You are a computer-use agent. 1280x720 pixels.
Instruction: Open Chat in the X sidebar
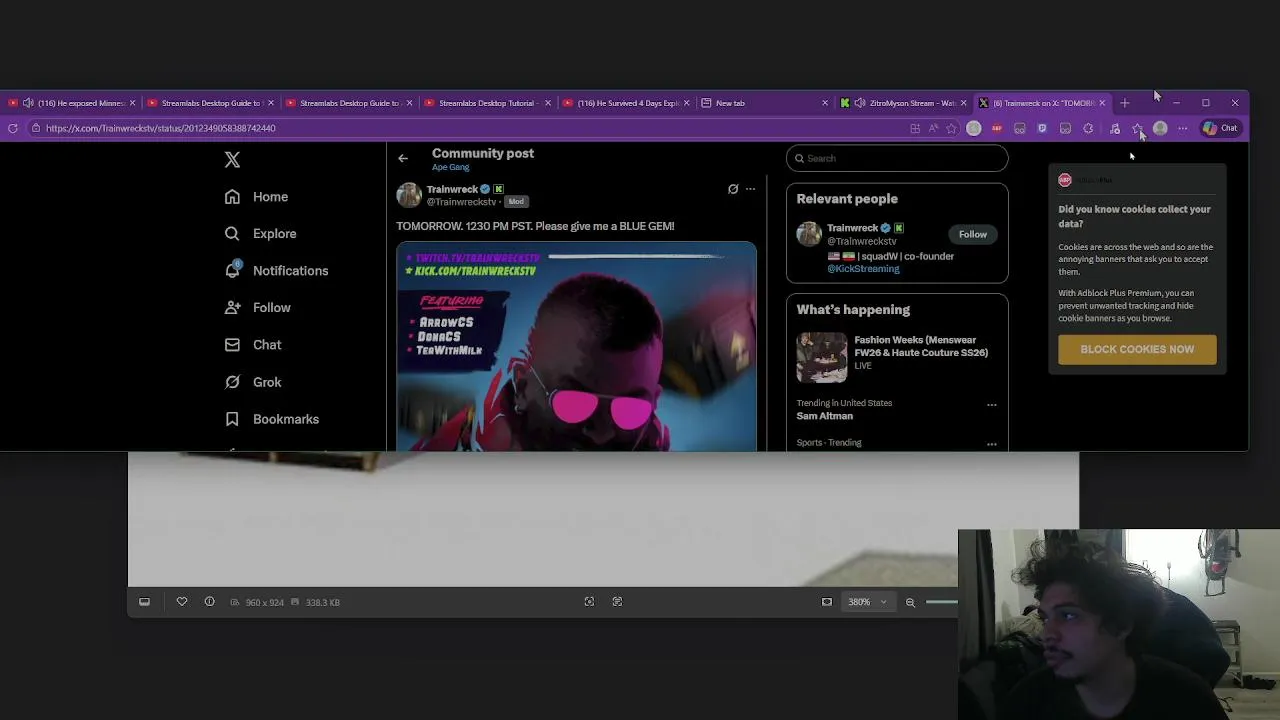253,345
